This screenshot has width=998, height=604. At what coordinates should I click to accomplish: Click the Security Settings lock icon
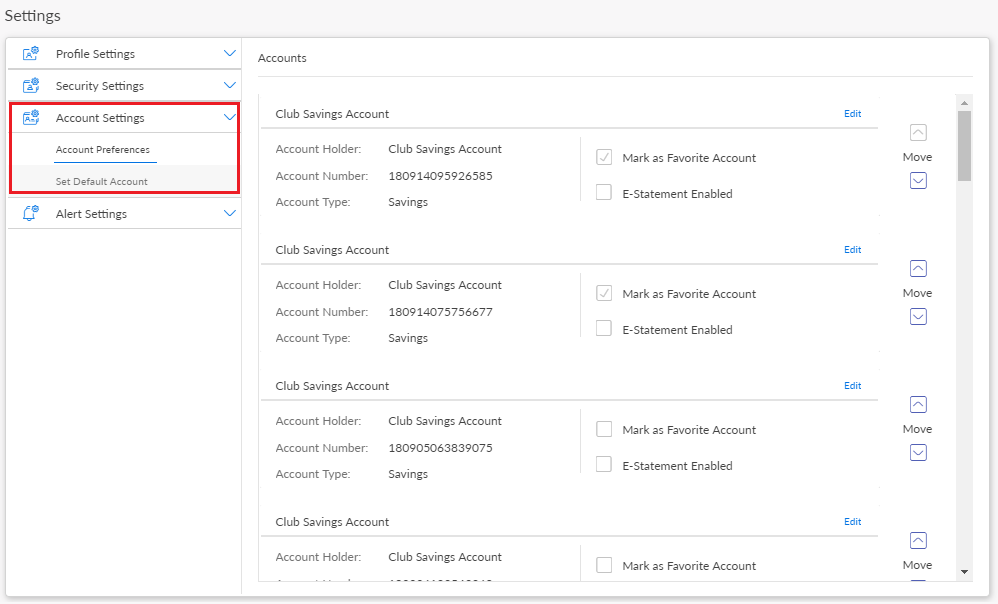click(x=30, y=86)
